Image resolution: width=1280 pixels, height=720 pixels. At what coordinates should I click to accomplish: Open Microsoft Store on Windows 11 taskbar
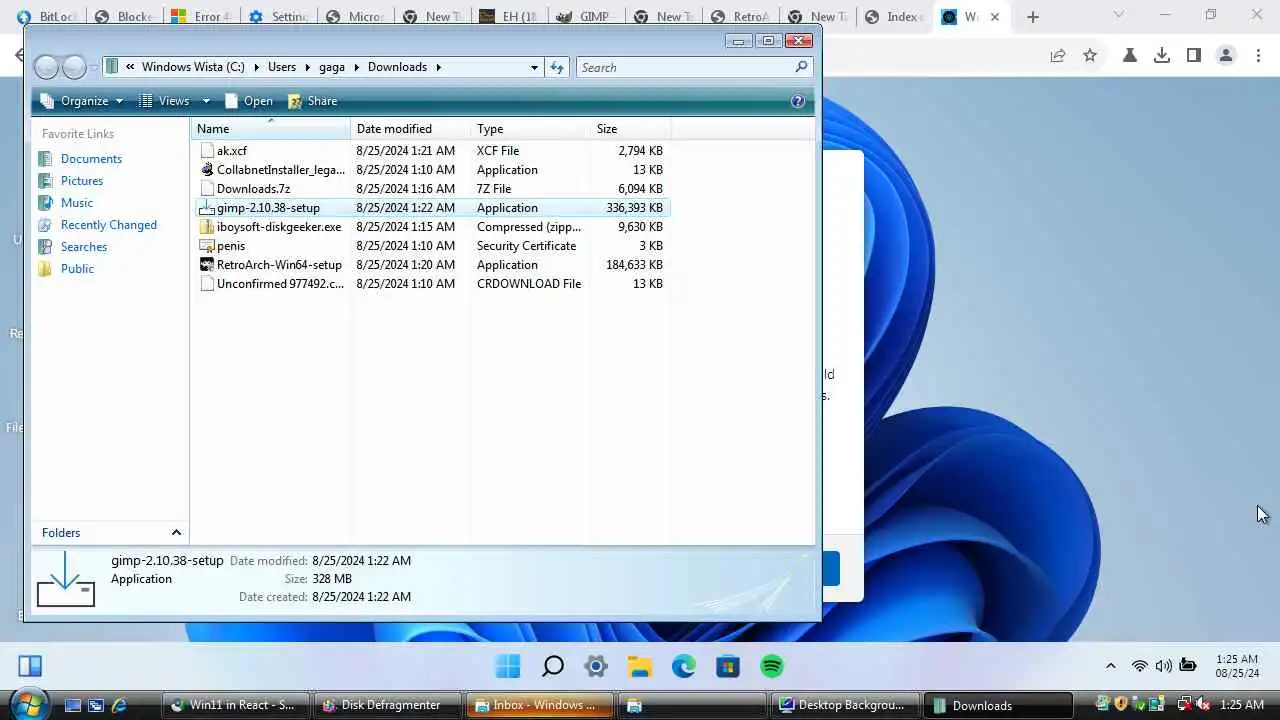(728, 666)
